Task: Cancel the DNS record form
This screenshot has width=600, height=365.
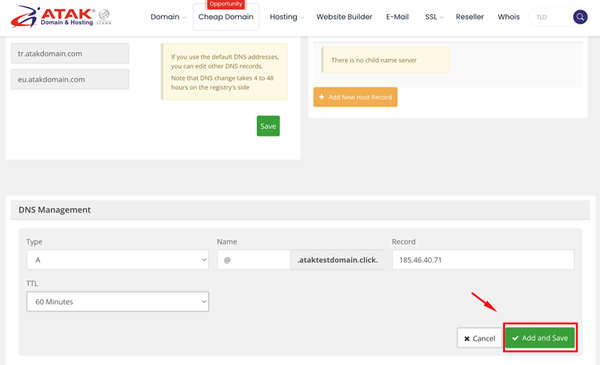Action: 479,338
